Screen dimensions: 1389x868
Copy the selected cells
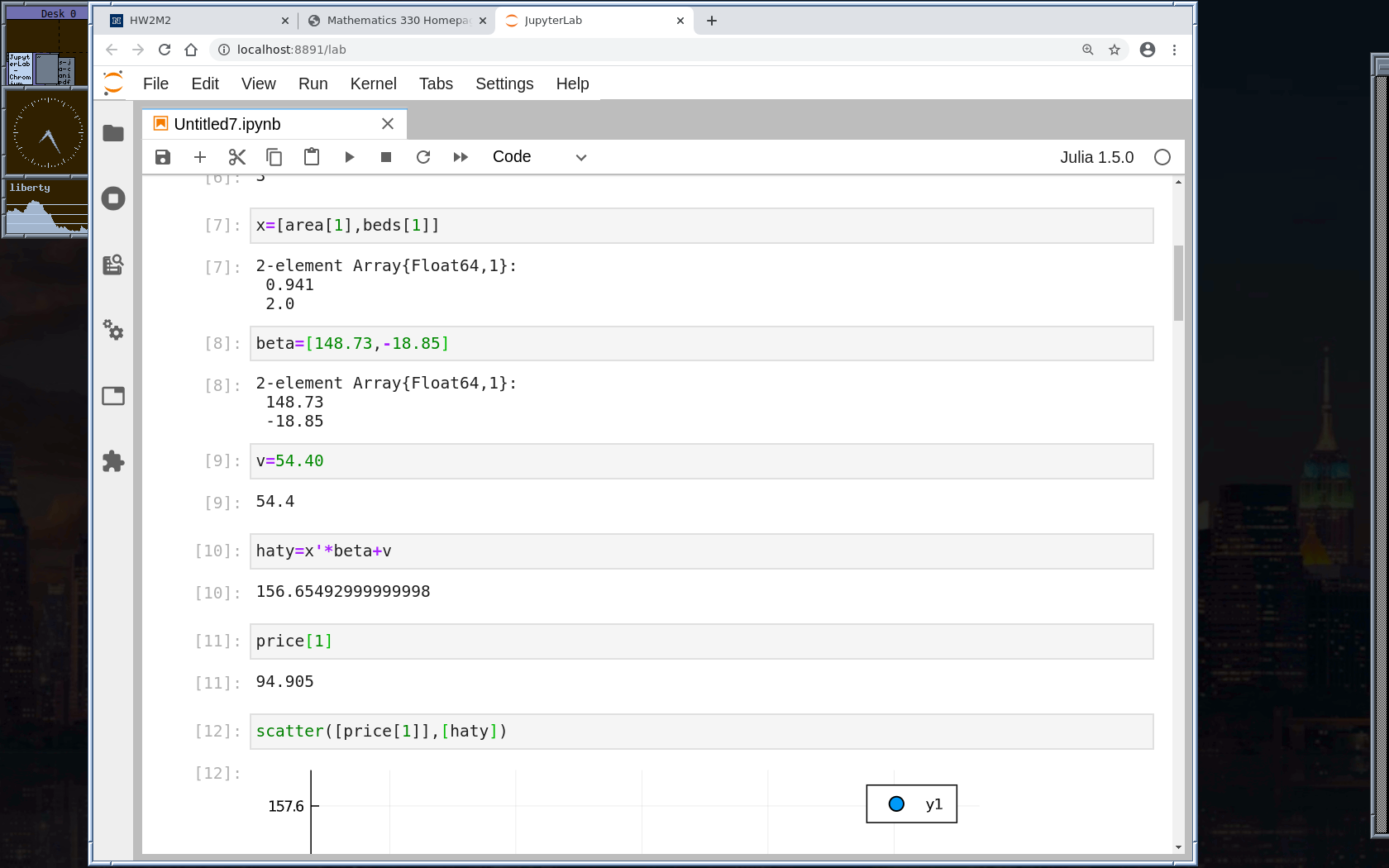[x=274, y=157]
